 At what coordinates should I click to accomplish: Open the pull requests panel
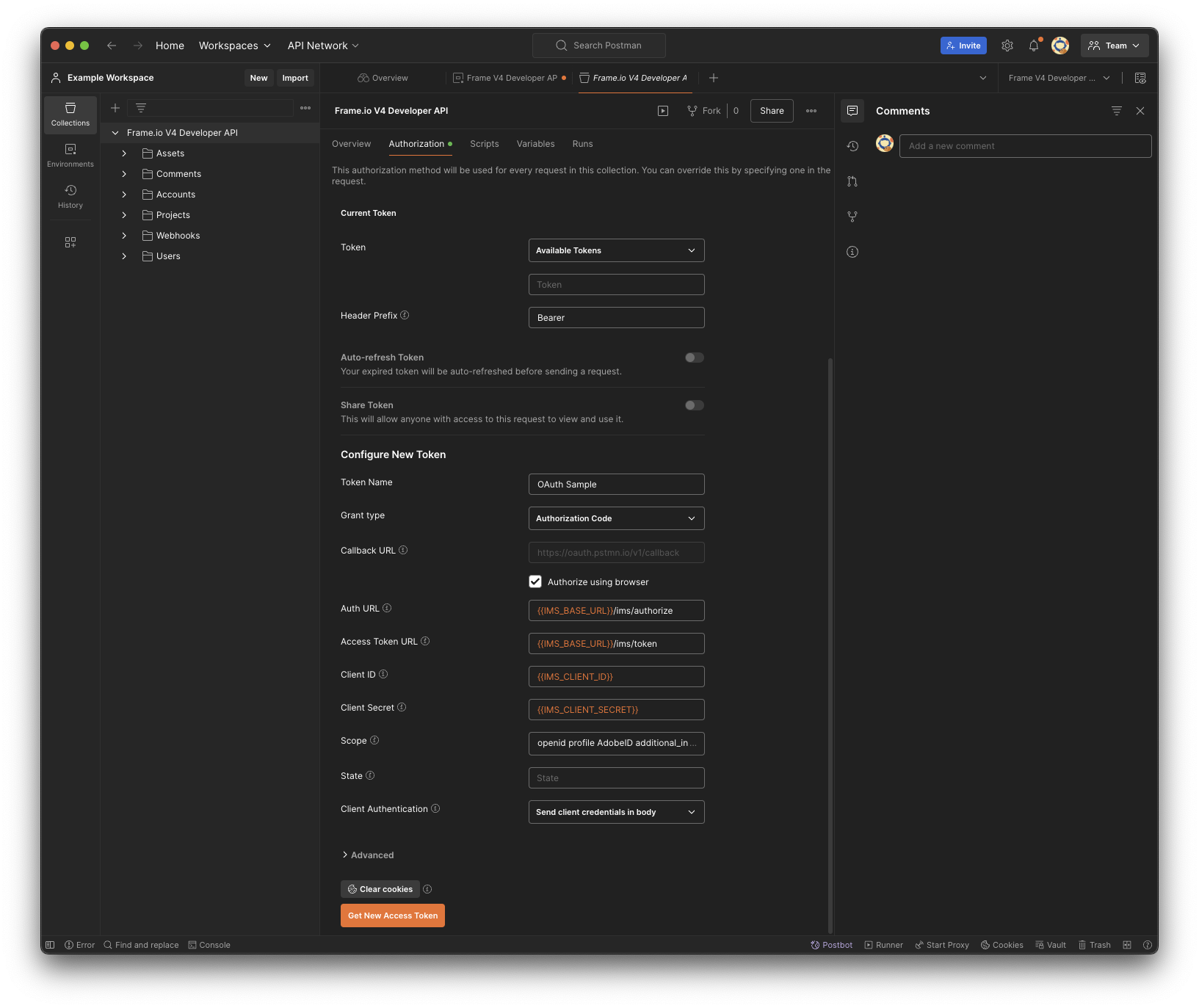852,181
